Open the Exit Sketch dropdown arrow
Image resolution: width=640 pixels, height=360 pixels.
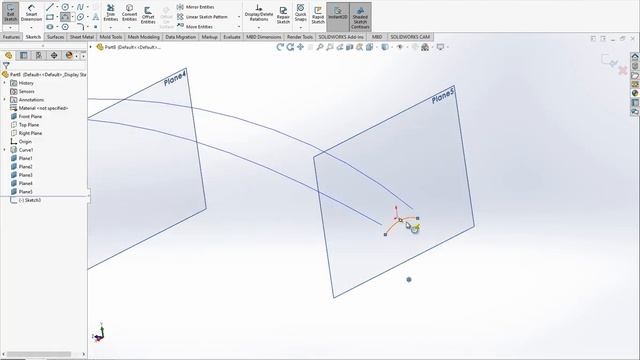click(x=10, y=27)
